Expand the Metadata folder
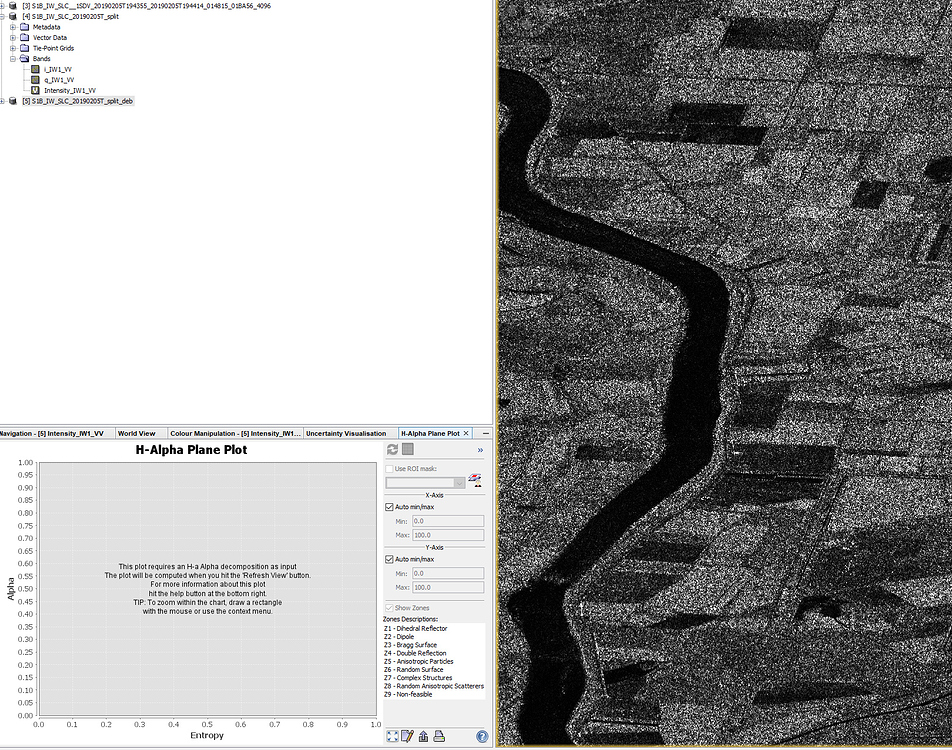Image resolution: width=952 pixels, height=750 pixels. [13, 27]
